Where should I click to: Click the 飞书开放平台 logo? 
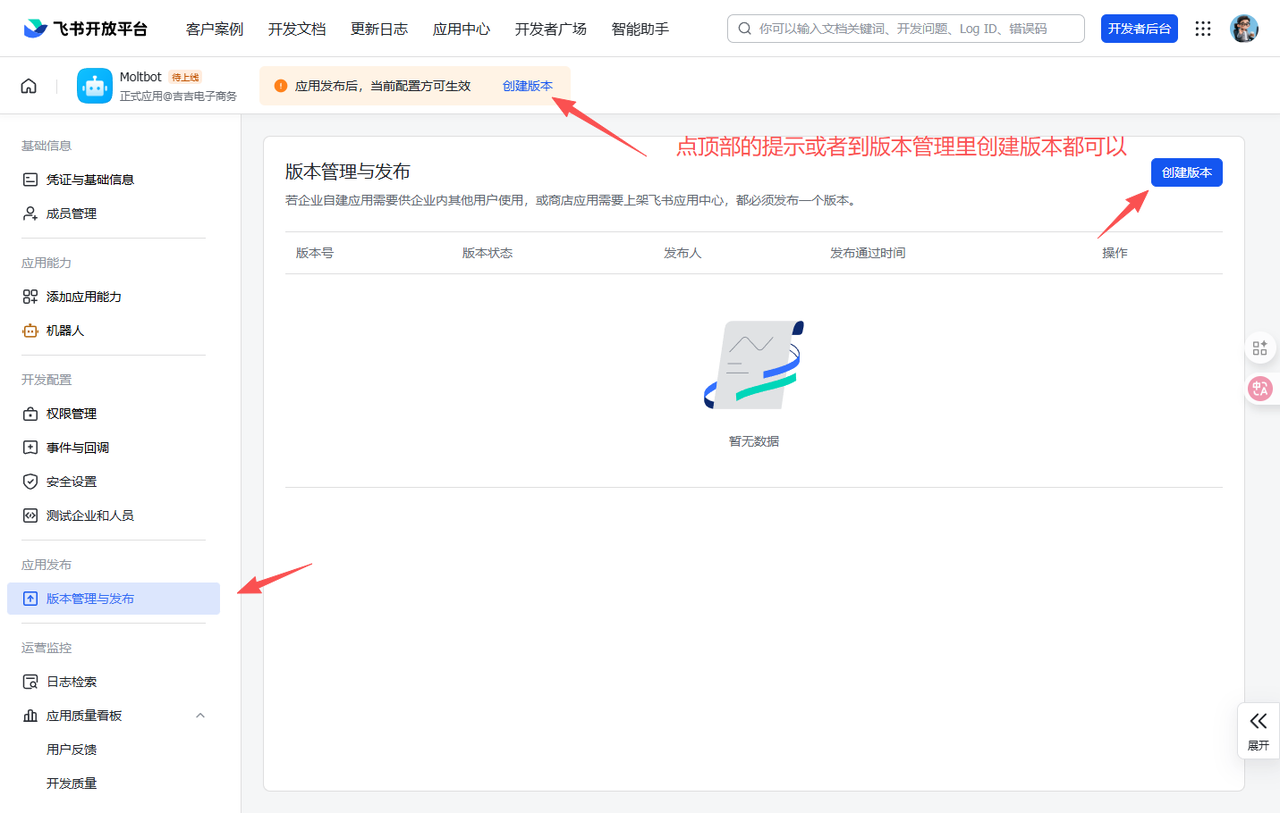[86, 29]
